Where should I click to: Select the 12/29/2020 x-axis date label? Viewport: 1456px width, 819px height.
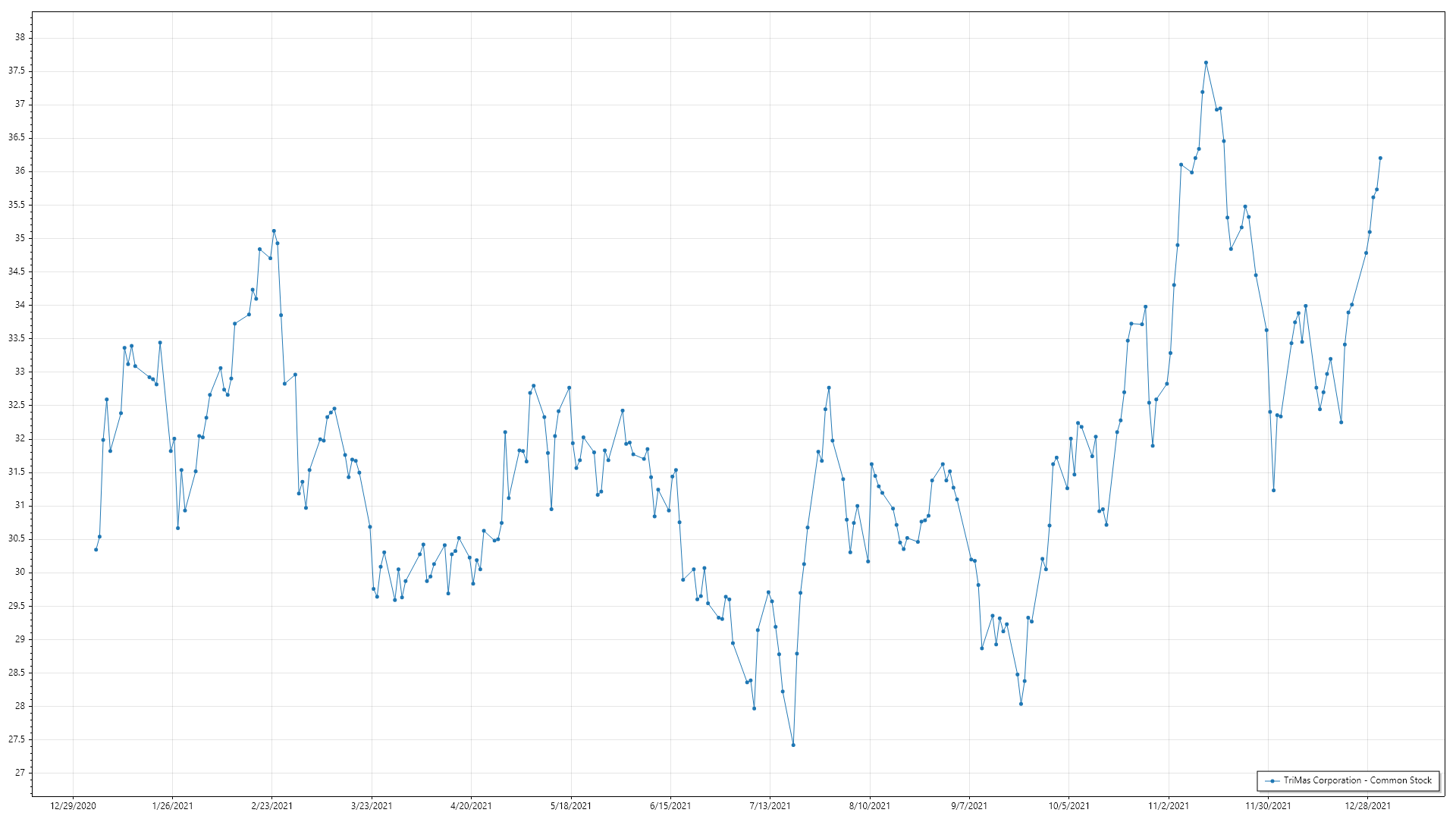(73, 805)
